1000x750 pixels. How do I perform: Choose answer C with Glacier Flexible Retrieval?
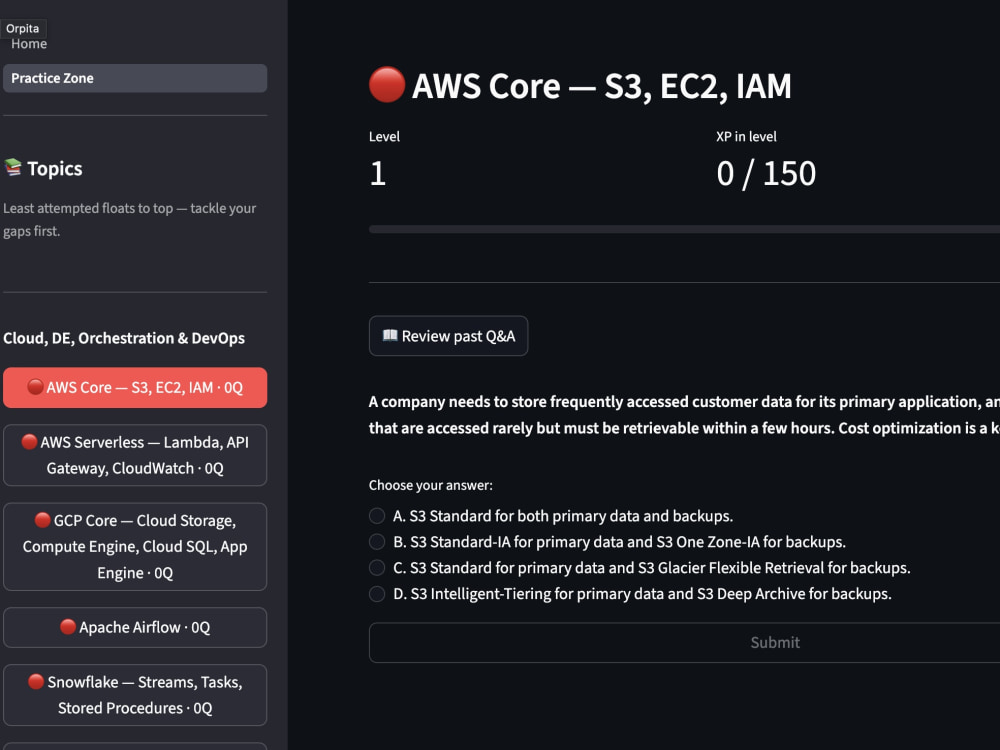[x=377, y=568]
